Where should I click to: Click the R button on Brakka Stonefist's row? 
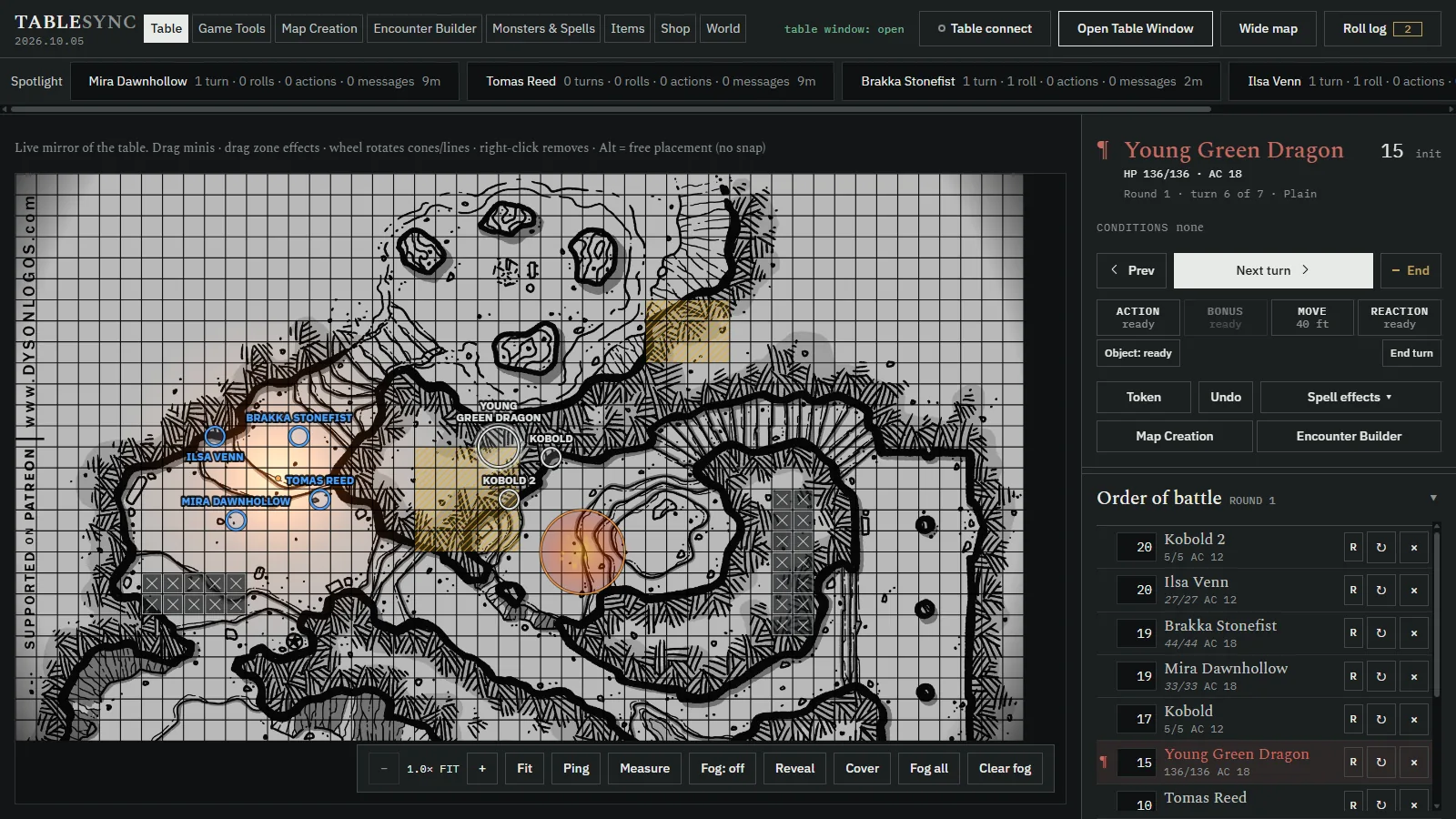[x=1353, y=632]
